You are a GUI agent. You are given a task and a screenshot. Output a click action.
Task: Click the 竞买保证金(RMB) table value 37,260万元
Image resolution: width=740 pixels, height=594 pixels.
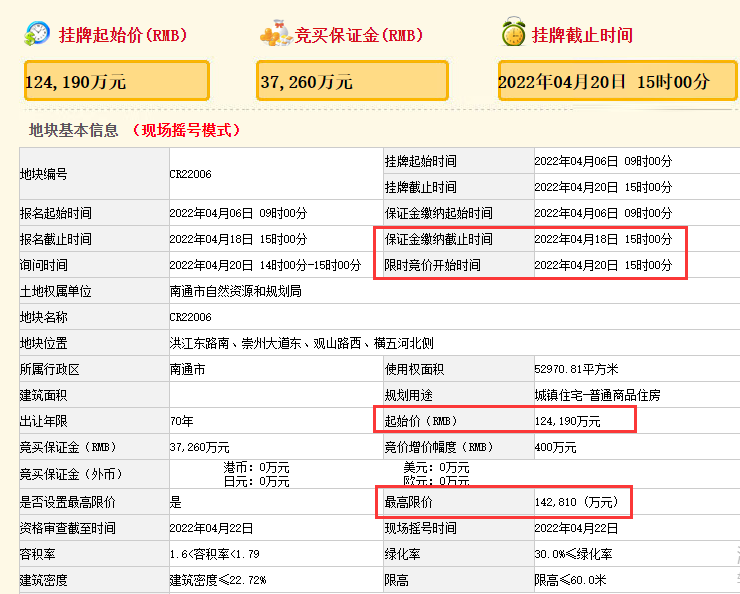(200, 447)
